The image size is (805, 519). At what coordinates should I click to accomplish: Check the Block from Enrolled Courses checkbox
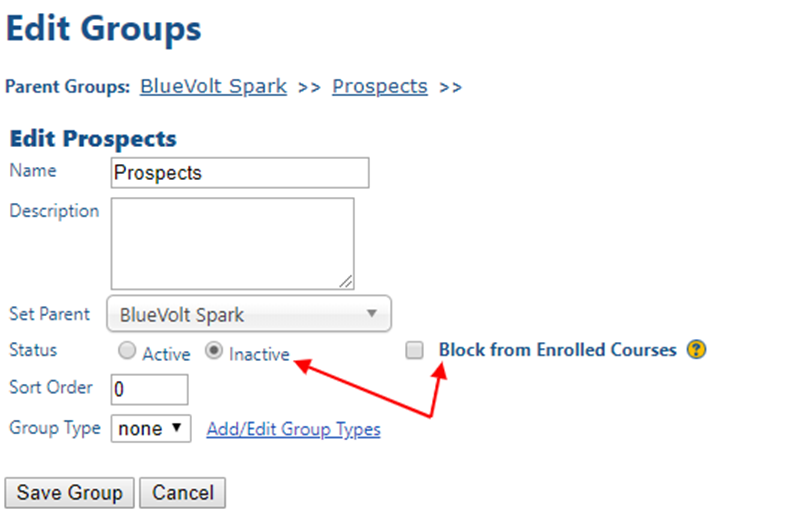[414, 350]
